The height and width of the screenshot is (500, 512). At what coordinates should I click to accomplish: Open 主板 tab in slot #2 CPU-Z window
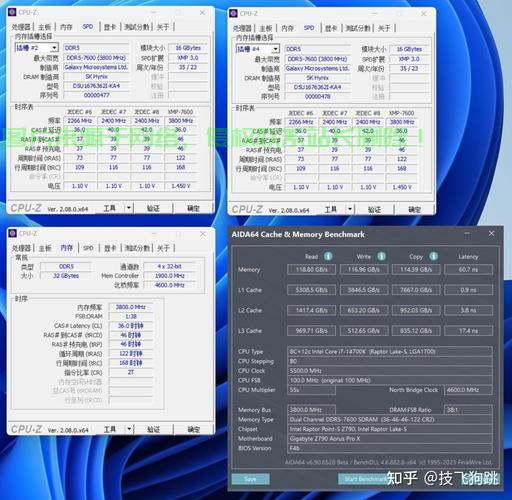pyautogui.click(x=45, y=27)
